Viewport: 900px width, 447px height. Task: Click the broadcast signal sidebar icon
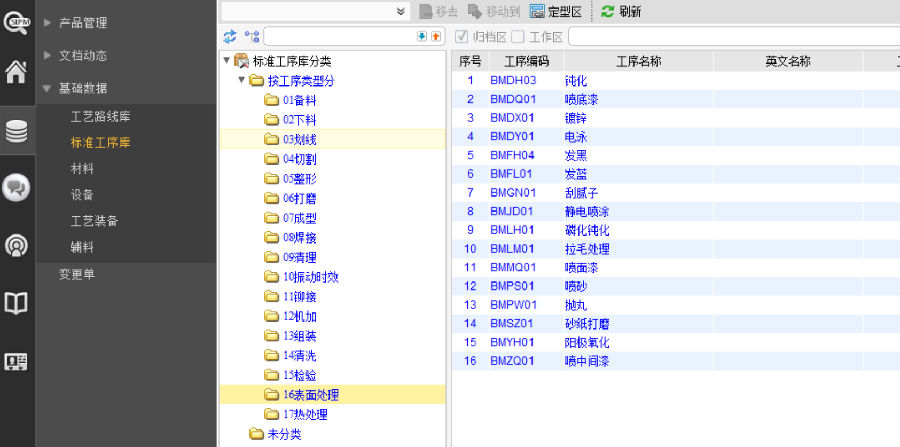point(16,245)
